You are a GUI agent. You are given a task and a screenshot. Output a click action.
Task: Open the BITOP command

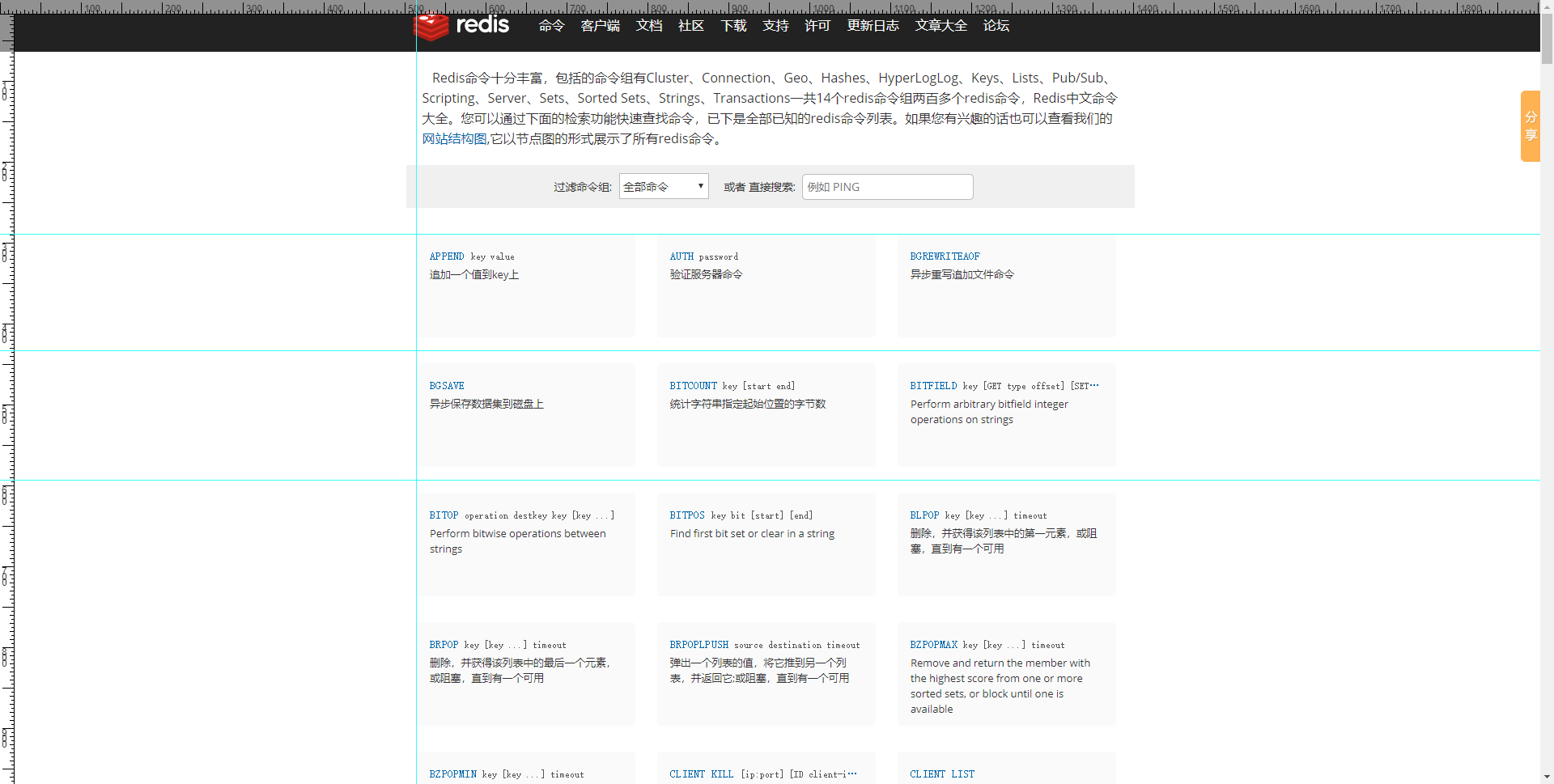click(x=522, y=515)
